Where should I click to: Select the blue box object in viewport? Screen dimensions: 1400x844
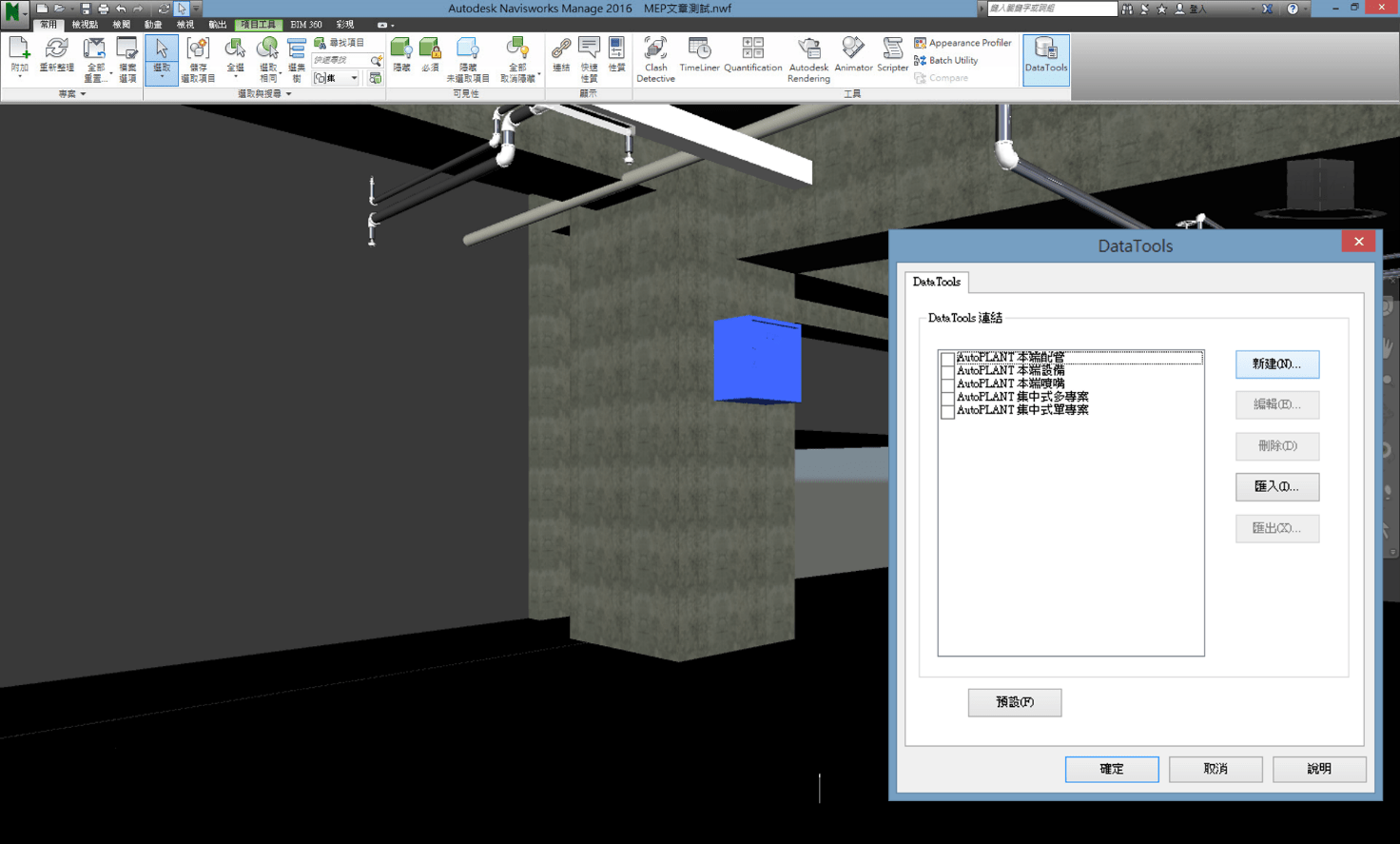pyautogui.click(x=758, y=360)
